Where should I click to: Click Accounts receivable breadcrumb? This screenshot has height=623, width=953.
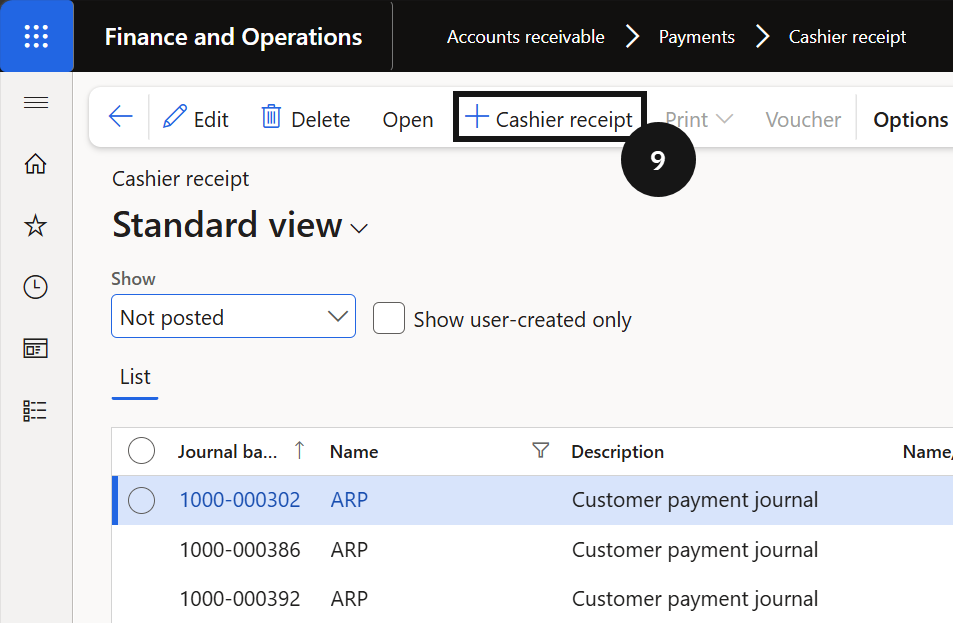coord(526,37)
